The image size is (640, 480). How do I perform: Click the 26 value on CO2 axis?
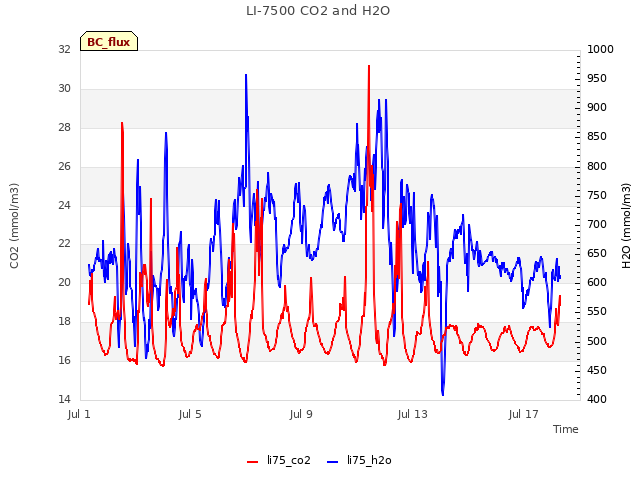(x=64, y=166)
